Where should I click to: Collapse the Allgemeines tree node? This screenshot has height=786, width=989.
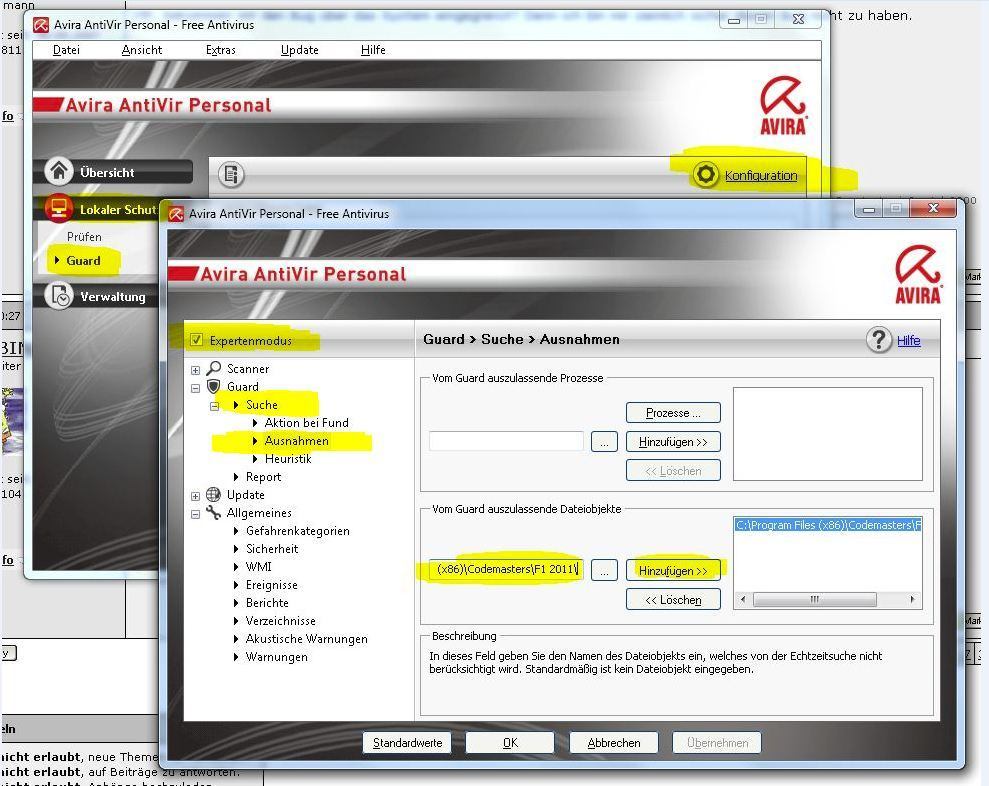(196, 514)
